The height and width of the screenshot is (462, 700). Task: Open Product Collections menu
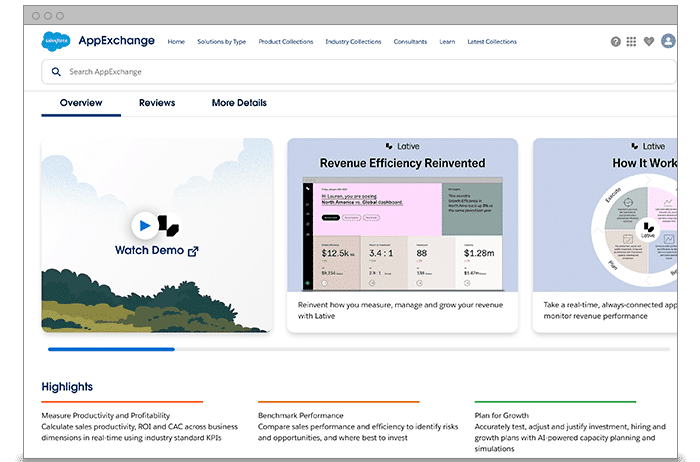285,42
